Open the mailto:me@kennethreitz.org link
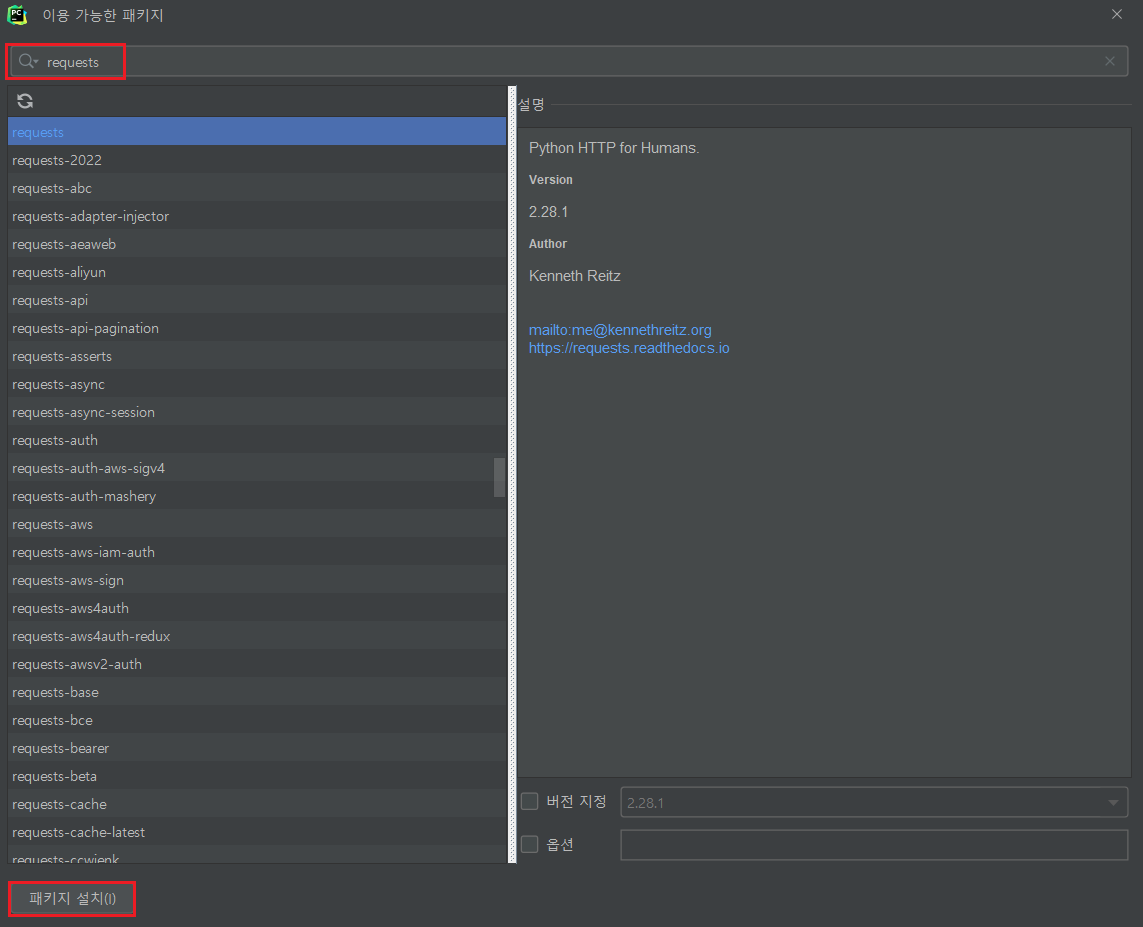 pos(620,330)
